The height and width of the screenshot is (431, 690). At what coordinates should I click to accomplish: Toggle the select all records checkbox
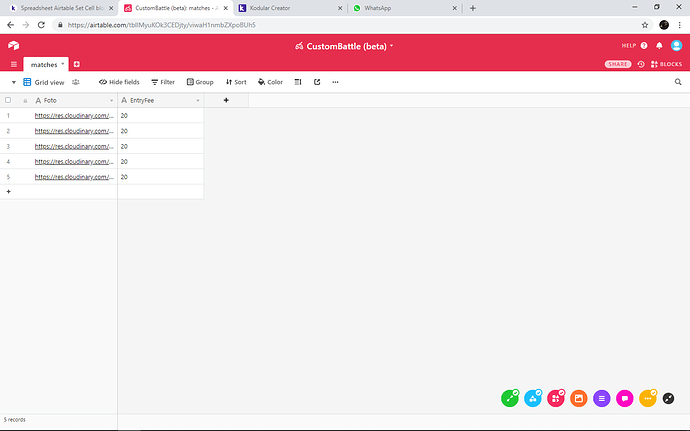click(8, 100)
